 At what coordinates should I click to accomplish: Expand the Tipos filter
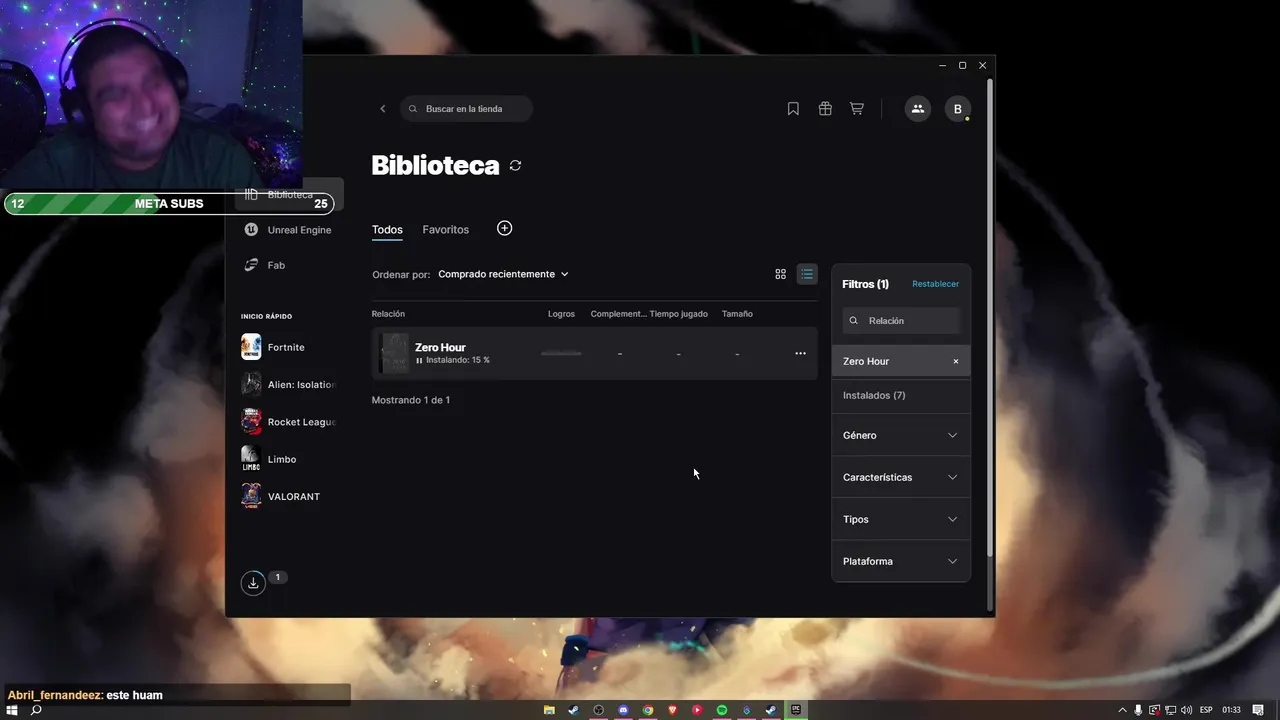tap(901, 519)
